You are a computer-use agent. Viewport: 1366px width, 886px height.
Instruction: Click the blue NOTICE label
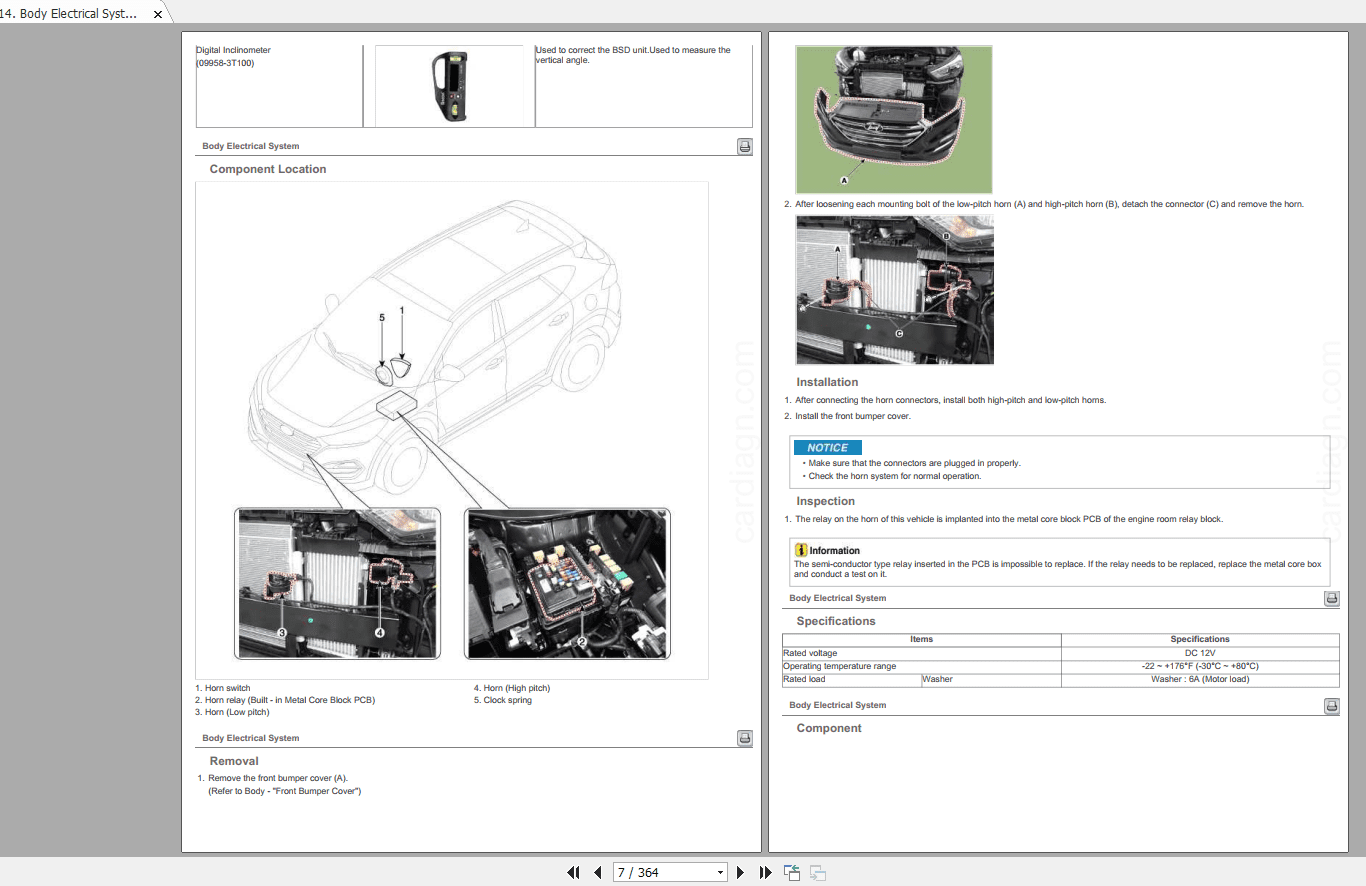click(x=827, y=447)
